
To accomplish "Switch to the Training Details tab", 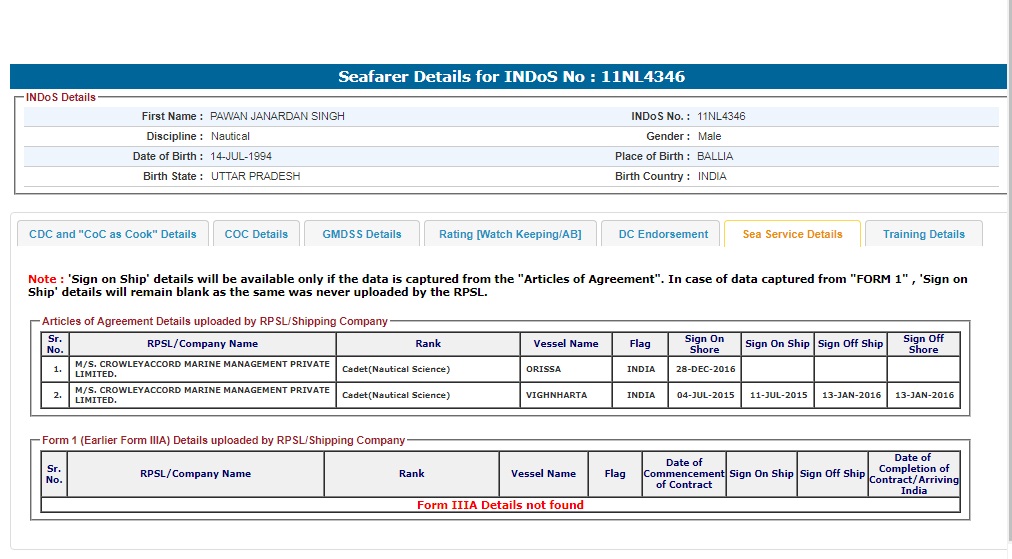I will [x=923, y=234].
